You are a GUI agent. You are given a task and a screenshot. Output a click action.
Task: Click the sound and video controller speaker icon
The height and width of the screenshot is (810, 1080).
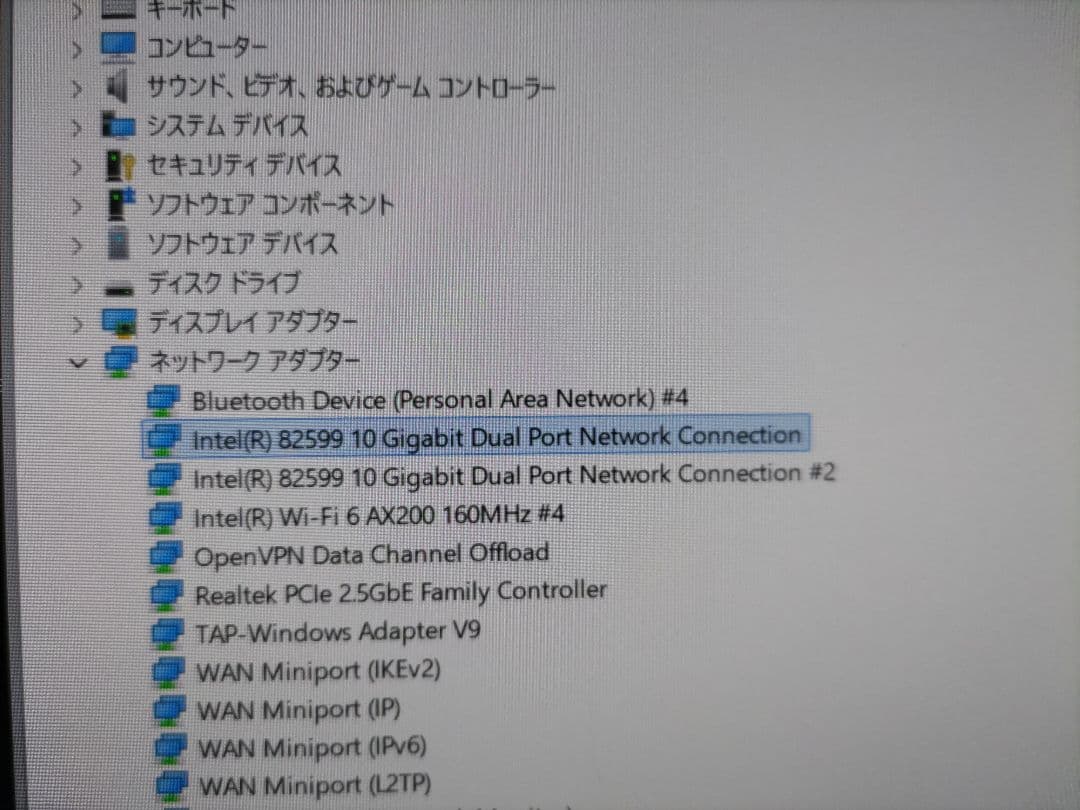coord(118,87)
